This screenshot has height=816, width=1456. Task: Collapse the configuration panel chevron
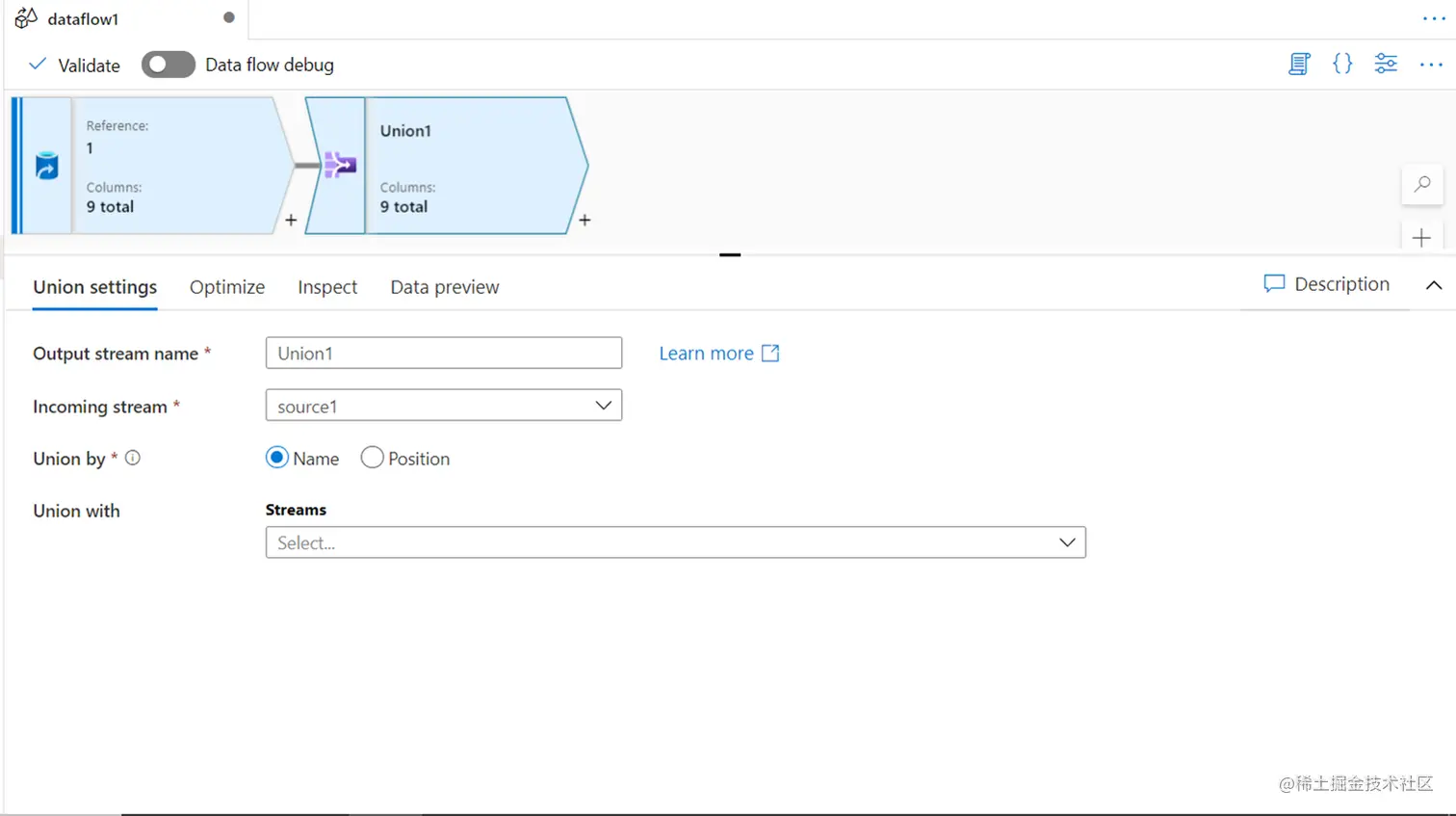1434,285
